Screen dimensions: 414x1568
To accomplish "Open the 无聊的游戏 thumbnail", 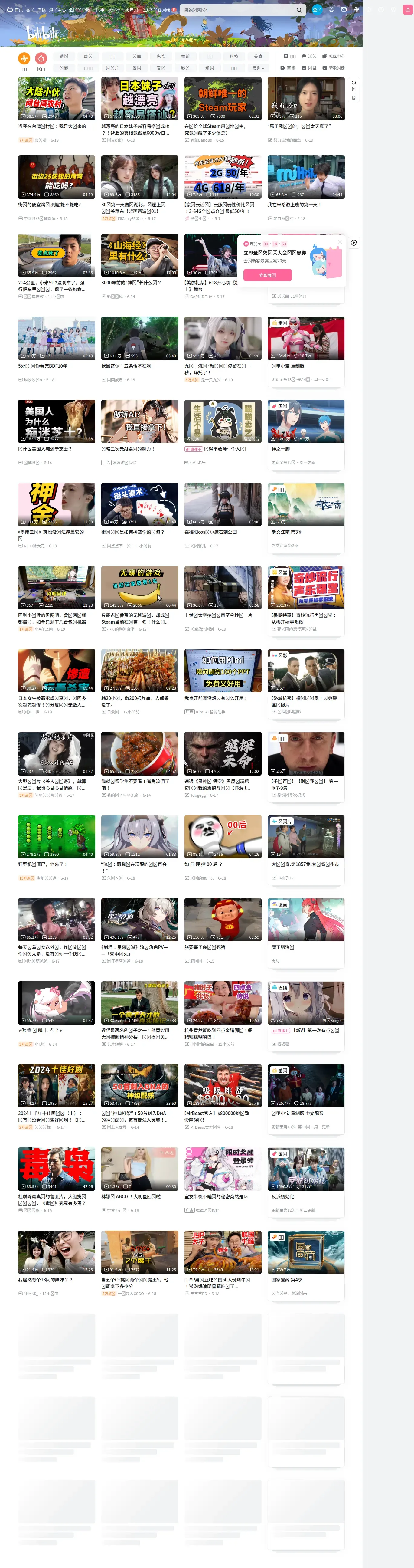I will 140,588.
